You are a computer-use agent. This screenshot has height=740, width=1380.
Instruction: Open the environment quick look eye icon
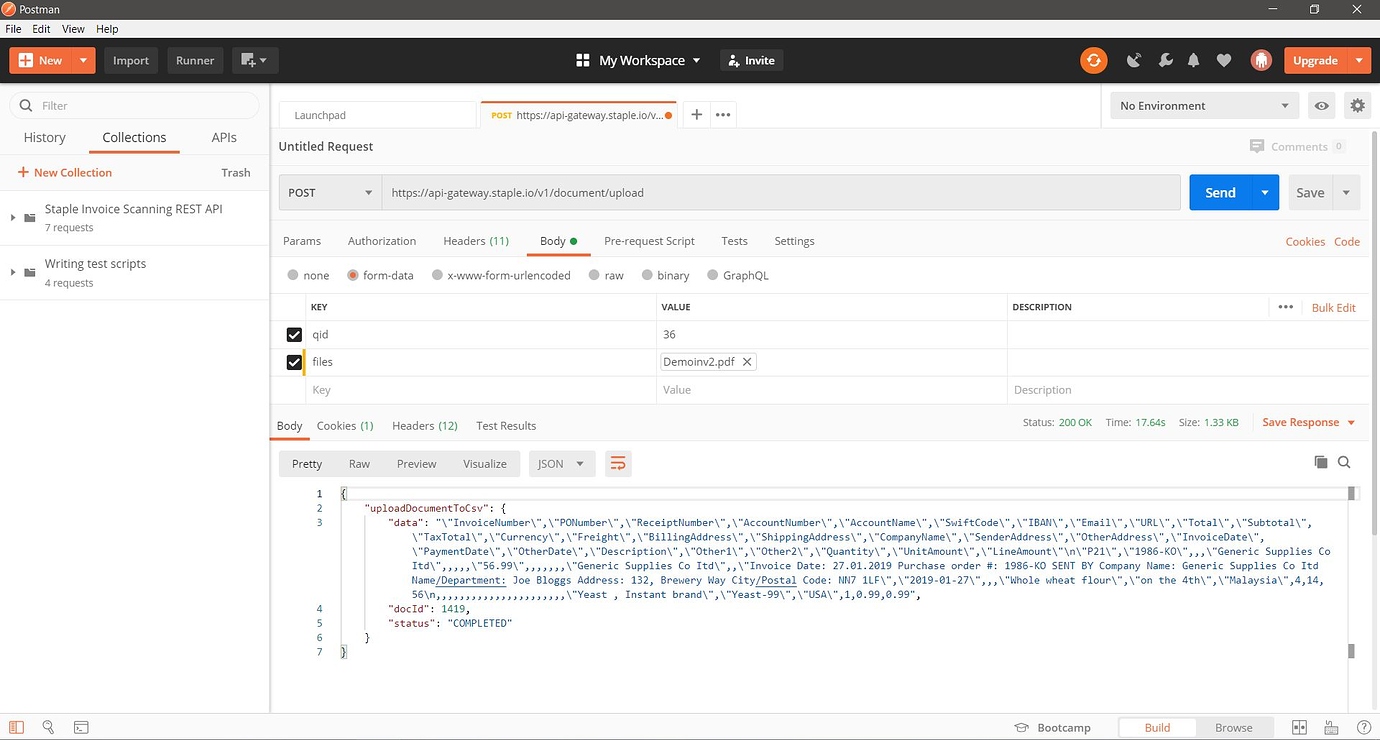[x=1321, y=105]
